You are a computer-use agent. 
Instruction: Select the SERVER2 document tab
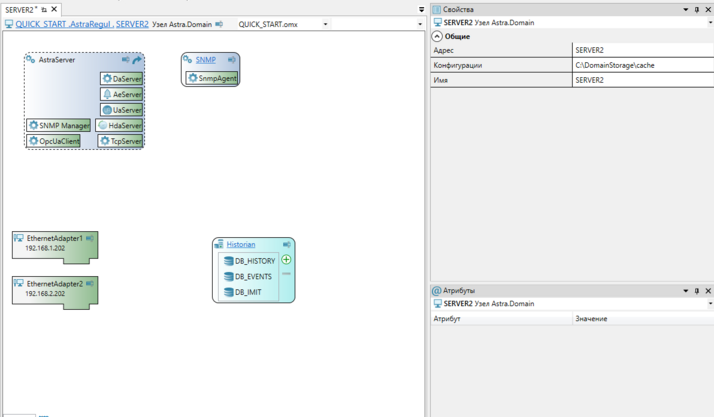click(x=20, y=9)
